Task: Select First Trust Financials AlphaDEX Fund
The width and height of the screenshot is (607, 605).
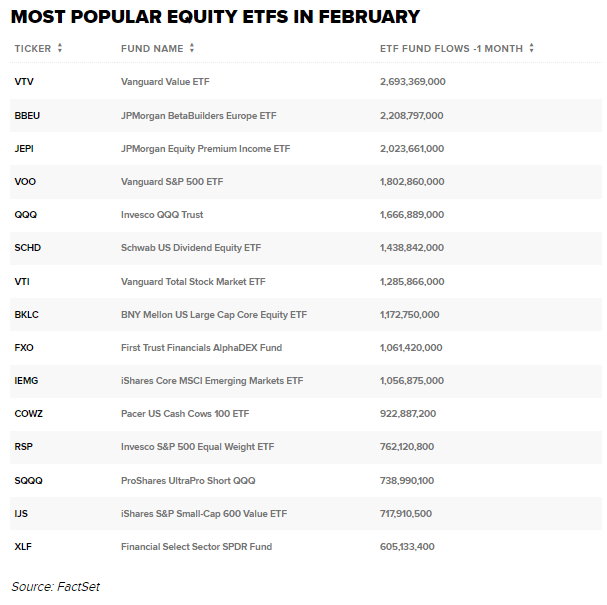Action: coord(201,347)
